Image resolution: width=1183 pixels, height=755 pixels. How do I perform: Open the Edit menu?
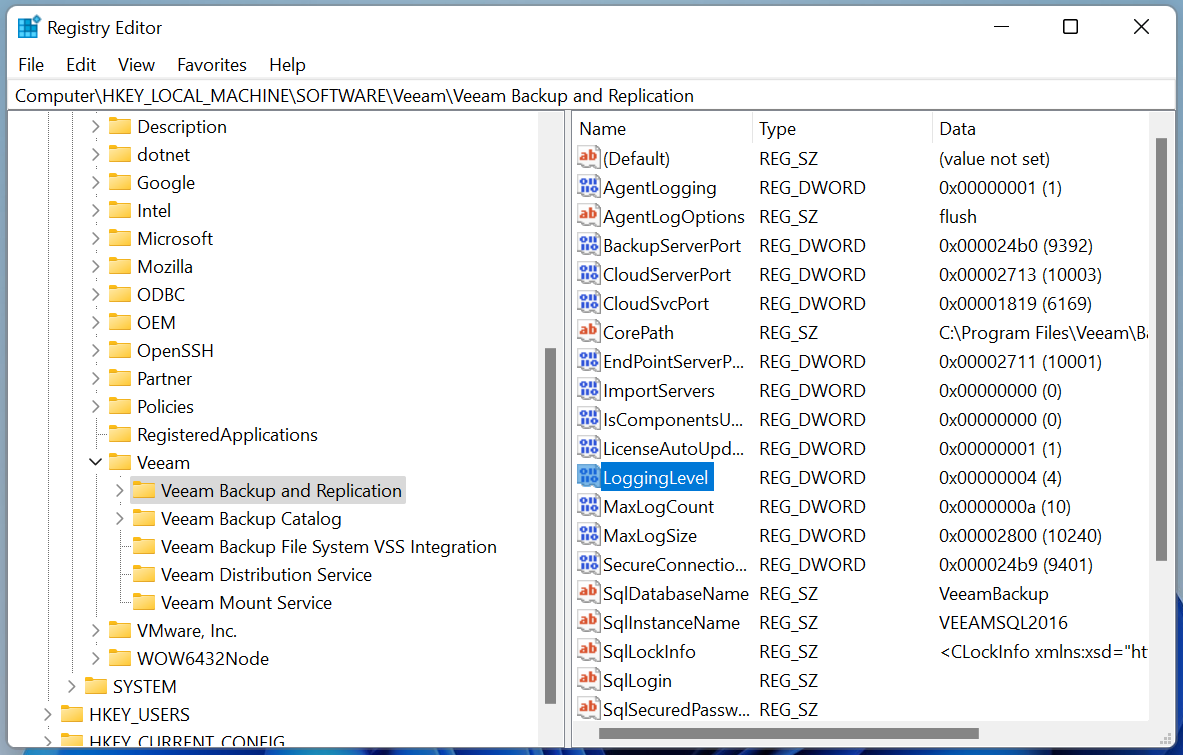(80, 64)
